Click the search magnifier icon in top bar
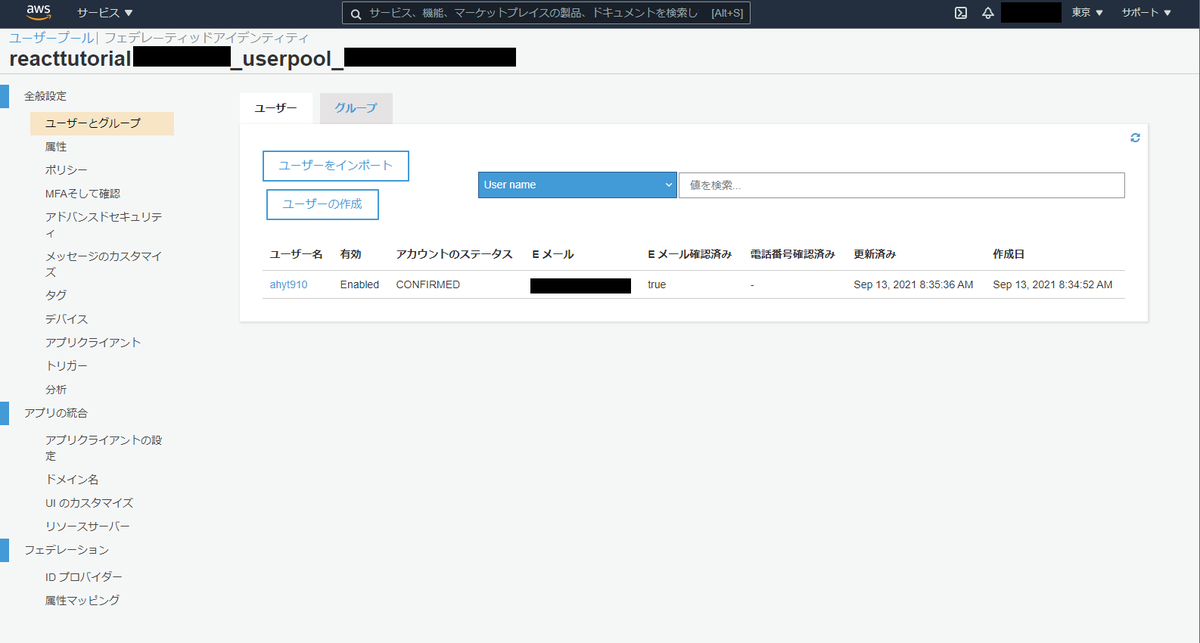The image size is (1200, 643). [355, 13]
